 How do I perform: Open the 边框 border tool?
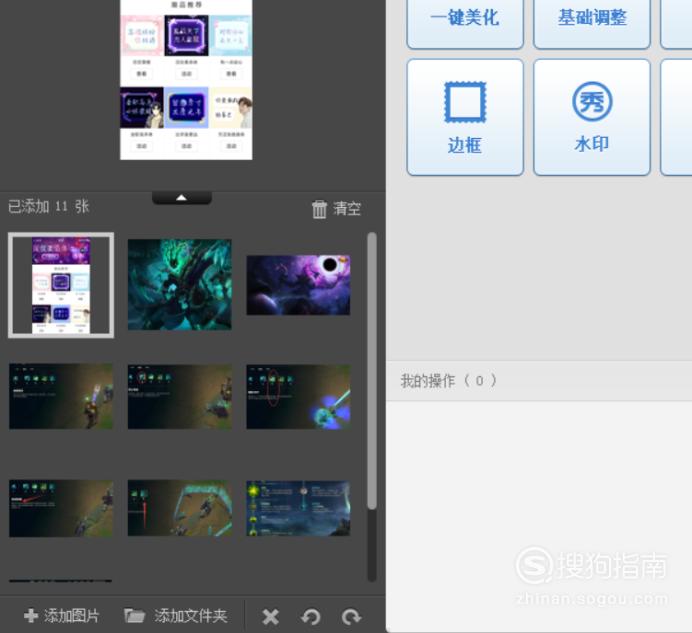[x=465, y=117]
